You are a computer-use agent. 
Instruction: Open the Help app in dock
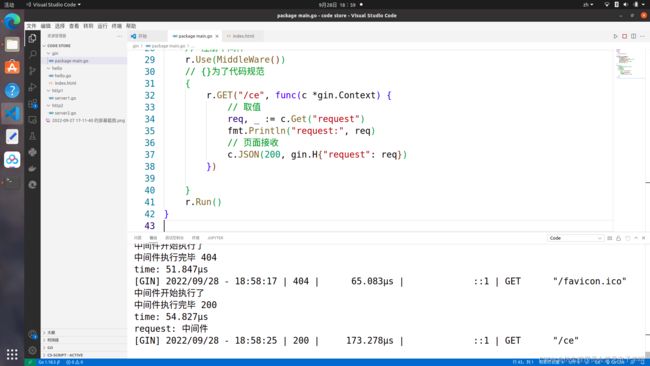click(12, 90)
